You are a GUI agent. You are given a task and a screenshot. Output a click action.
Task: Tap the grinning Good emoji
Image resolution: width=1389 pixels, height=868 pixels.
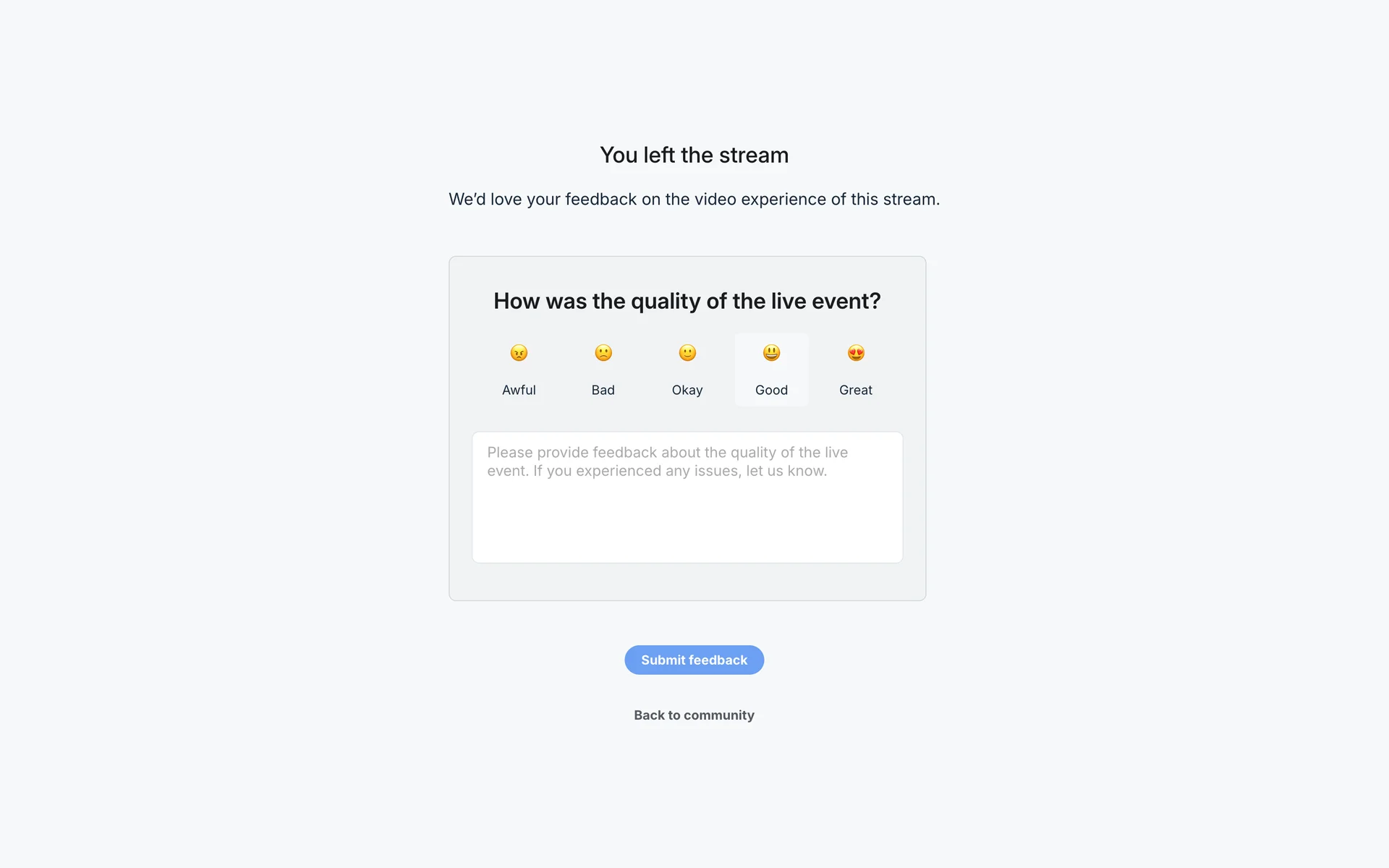[x=771, y=353]
